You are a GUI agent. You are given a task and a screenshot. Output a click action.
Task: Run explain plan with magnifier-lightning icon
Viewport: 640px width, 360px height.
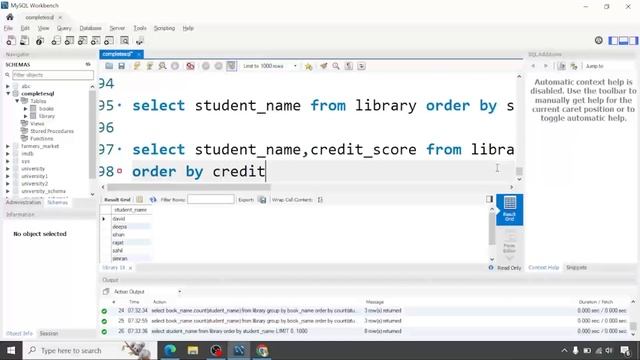162,66
